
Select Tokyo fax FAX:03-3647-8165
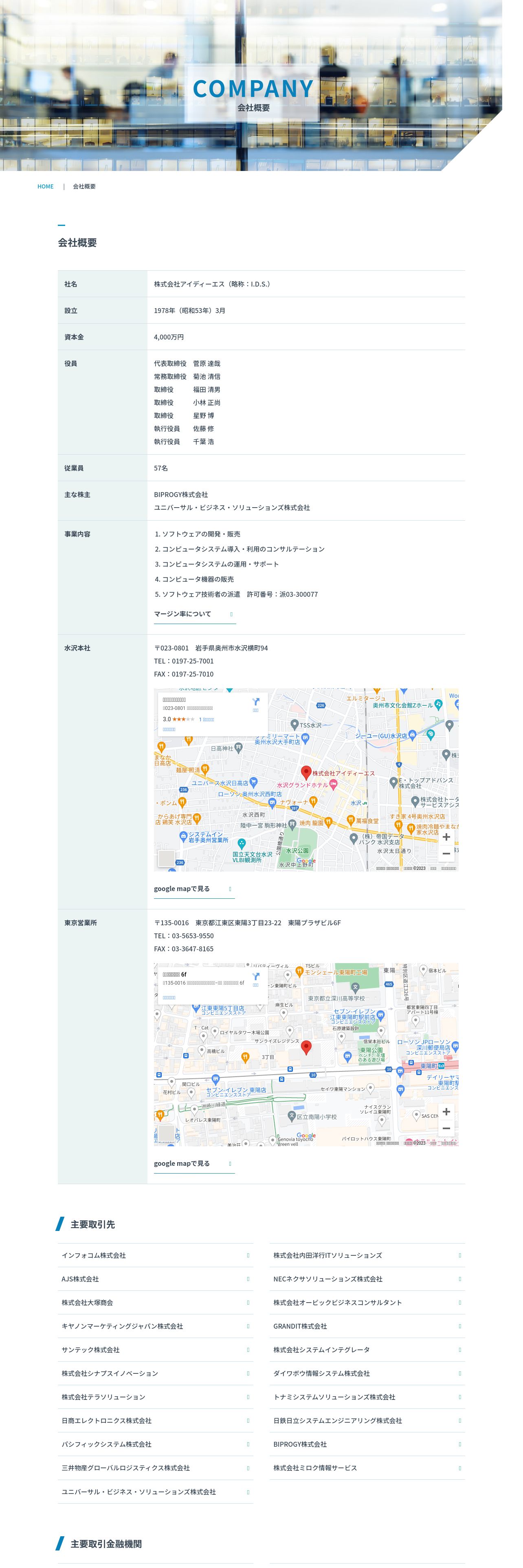184,949
